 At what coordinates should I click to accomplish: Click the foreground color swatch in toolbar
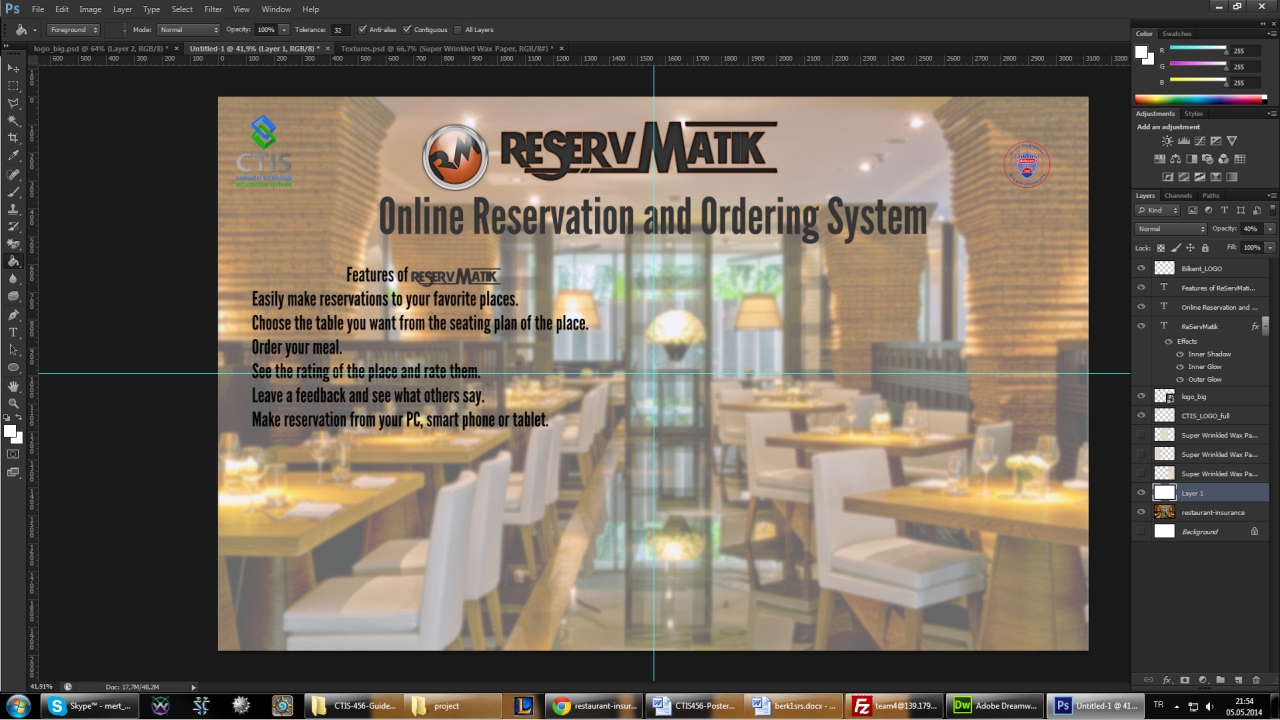9,431
